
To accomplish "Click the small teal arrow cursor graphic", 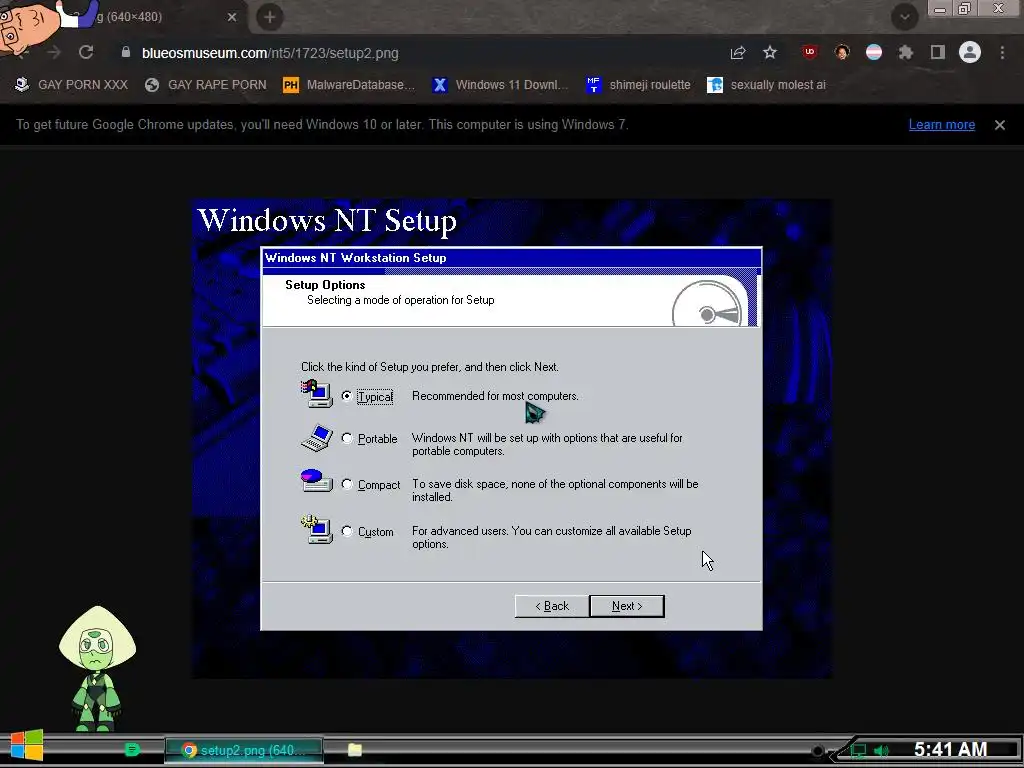I will pyautogui.click(x=534, y=412).
